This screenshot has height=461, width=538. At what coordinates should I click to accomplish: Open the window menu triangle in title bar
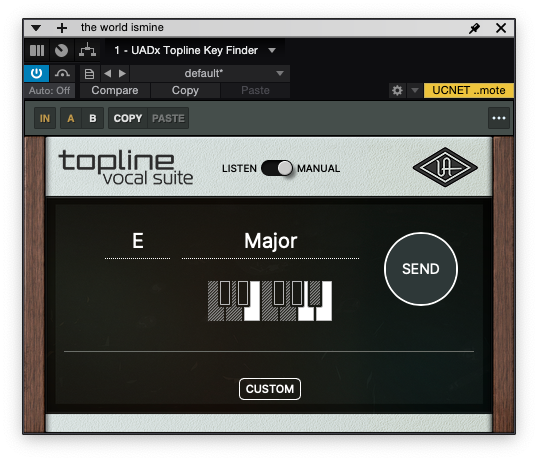[36, 28]
